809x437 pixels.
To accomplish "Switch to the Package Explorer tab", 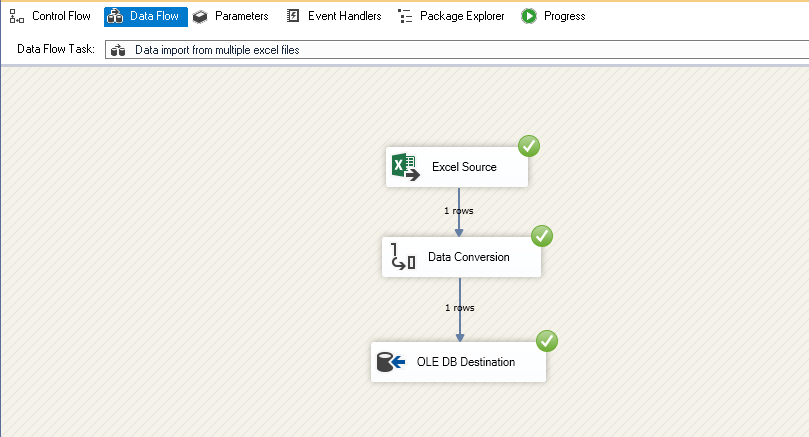I will click(x=462, y=16).
